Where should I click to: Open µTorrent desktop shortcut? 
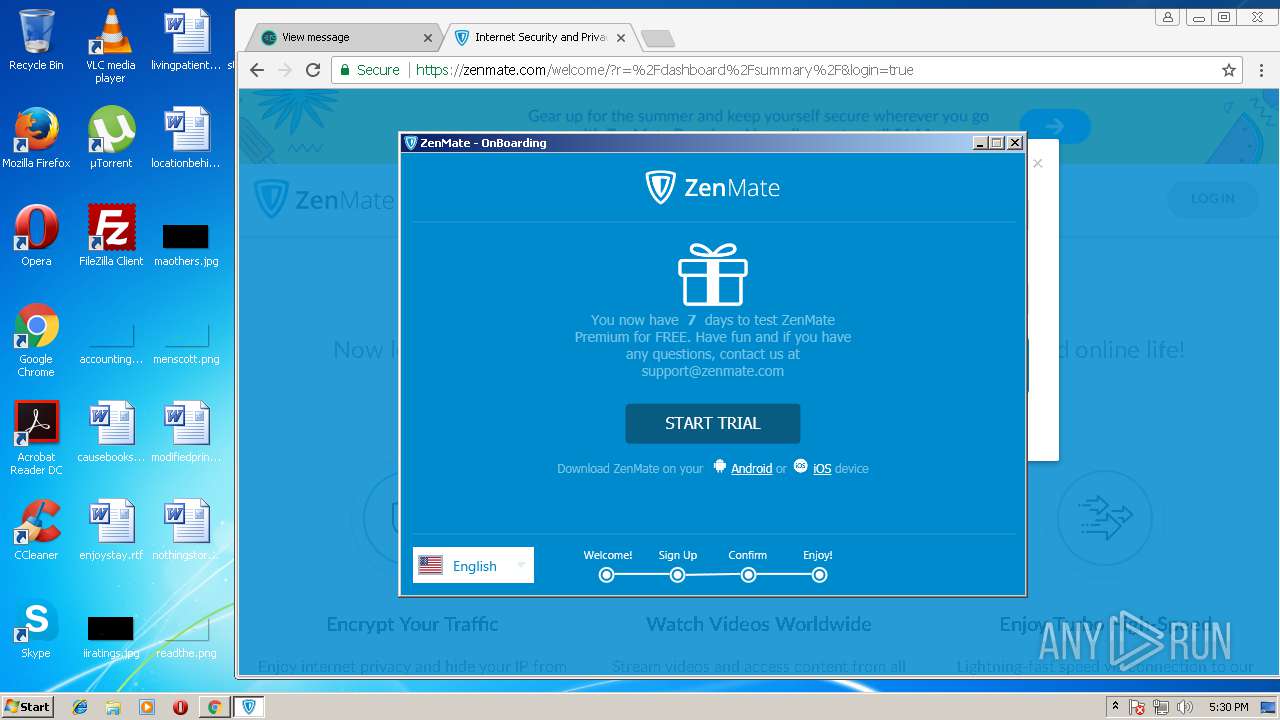coord(110,137)
